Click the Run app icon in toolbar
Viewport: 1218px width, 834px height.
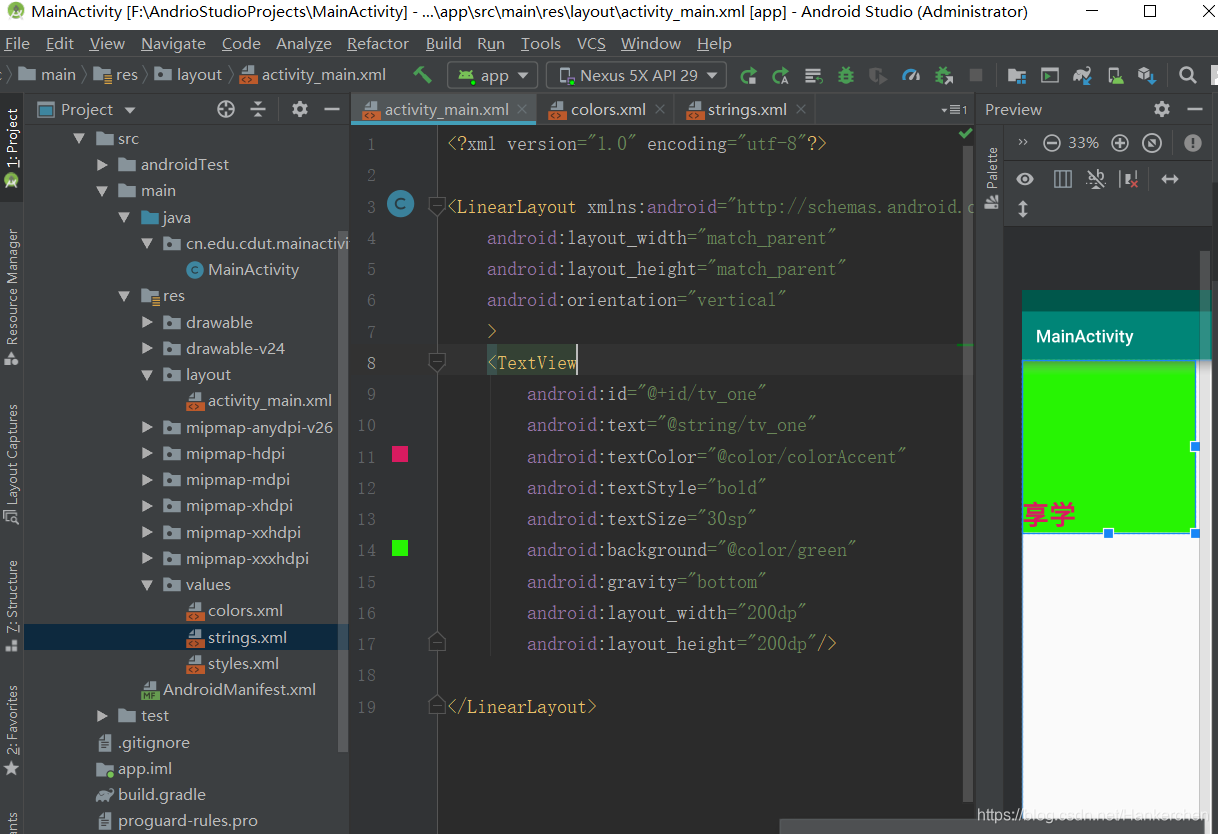[x=748, y=75]
